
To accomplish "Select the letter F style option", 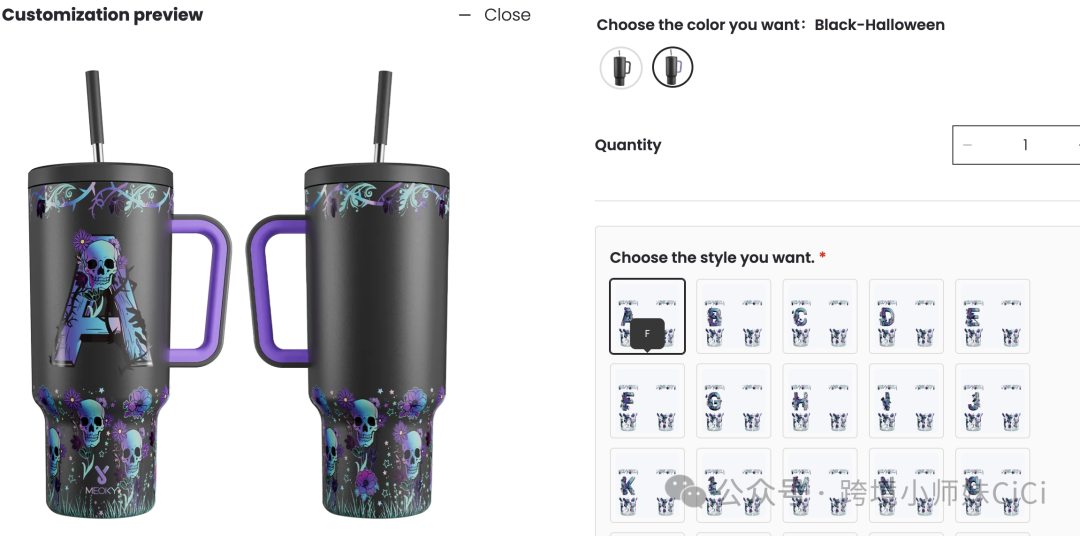I will (x=647, y=401).
